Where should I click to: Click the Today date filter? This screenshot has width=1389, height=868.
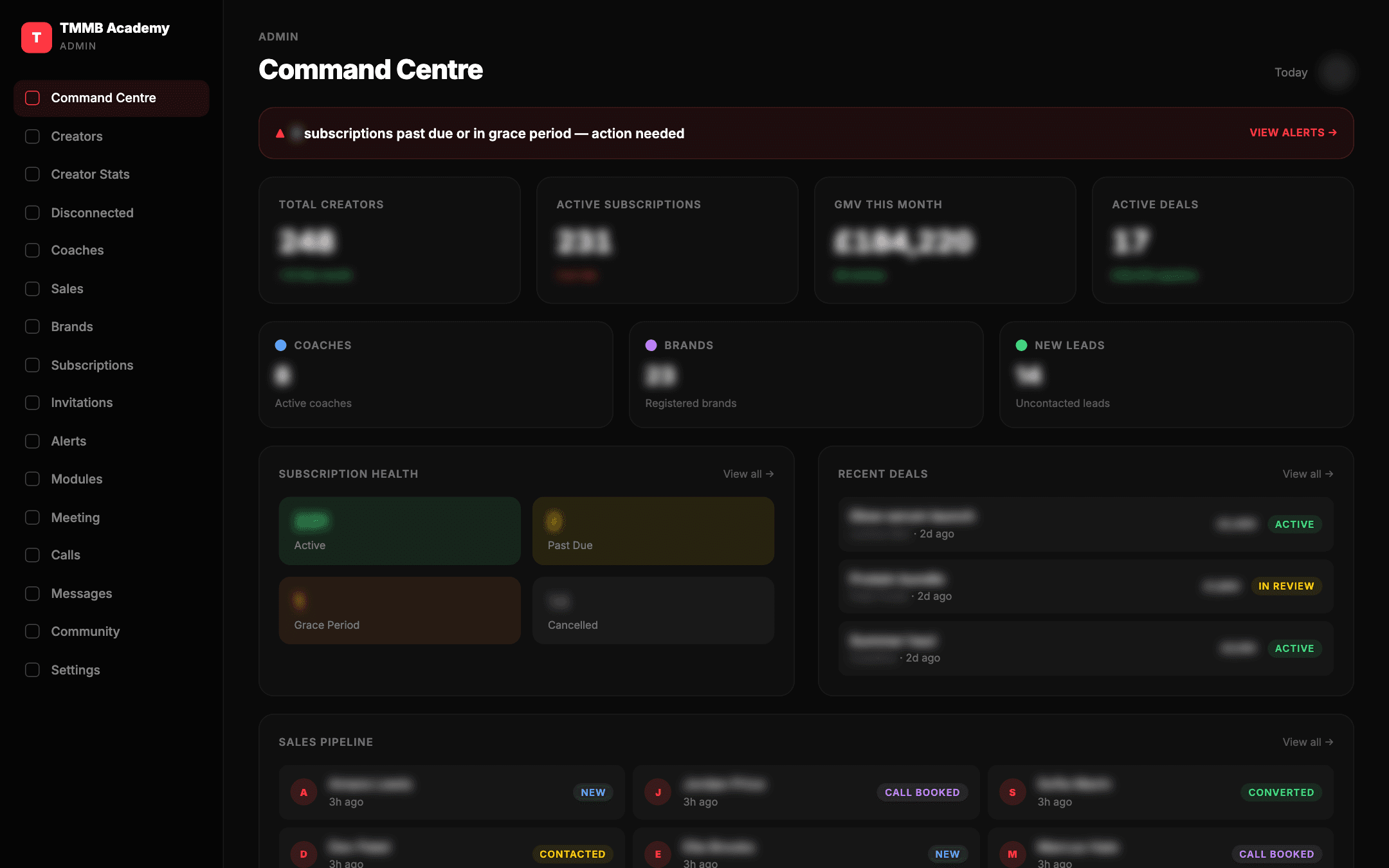1291,72
